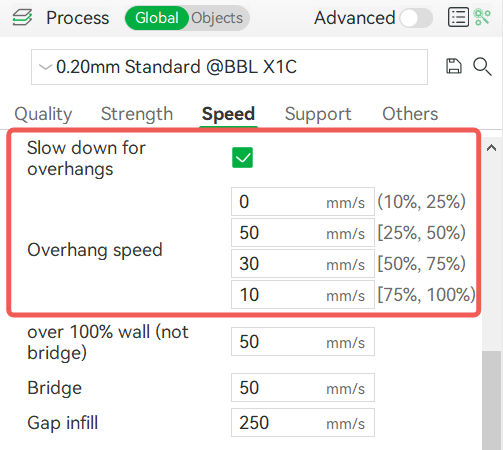Open the 0.20mm Standard preset dropdown
The image size is (503, 450).
(x=229, y=67)
